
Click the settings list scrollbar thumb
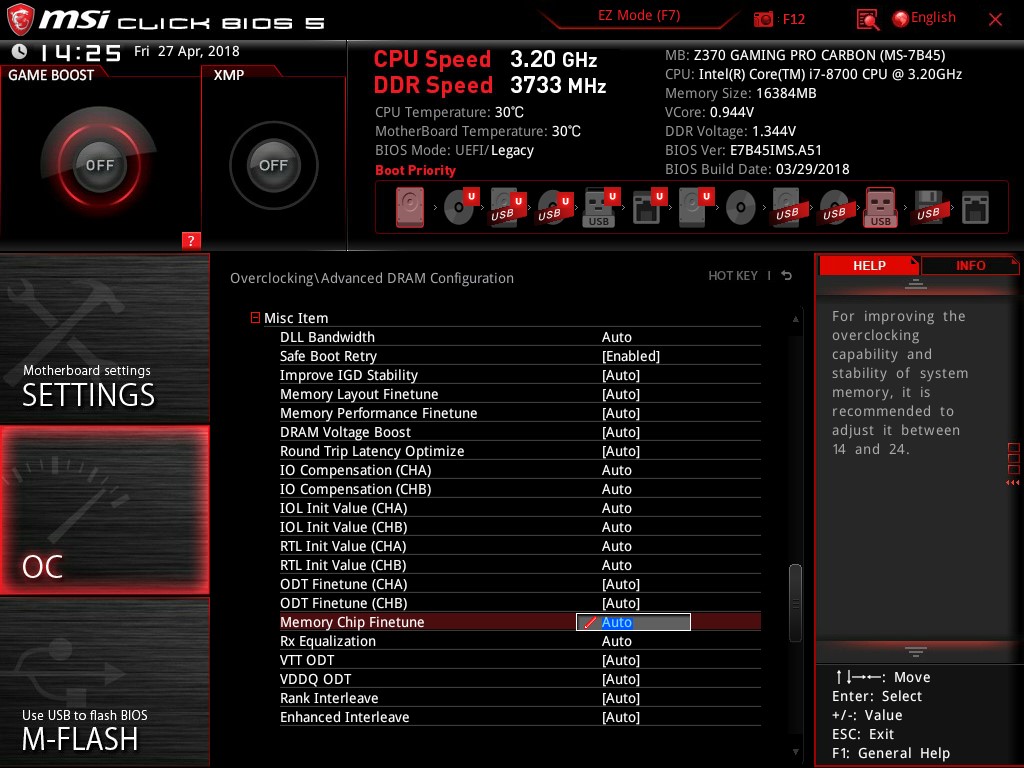click(x=795, y=603)
